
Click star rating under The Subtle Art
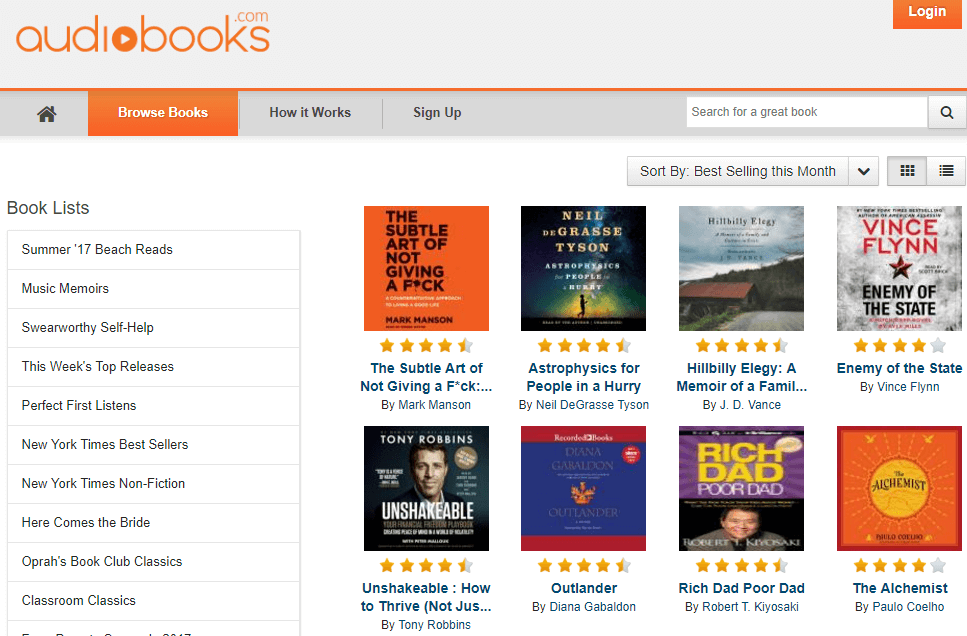[x=426, y=345]
